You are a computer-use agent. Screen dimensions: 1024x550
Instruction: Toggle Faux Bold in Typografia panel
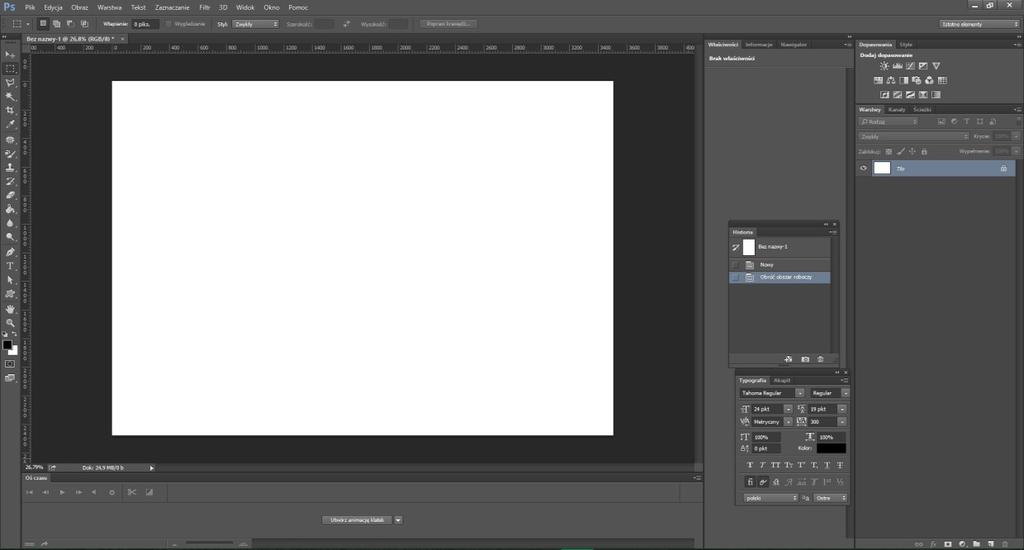point(750,465)
